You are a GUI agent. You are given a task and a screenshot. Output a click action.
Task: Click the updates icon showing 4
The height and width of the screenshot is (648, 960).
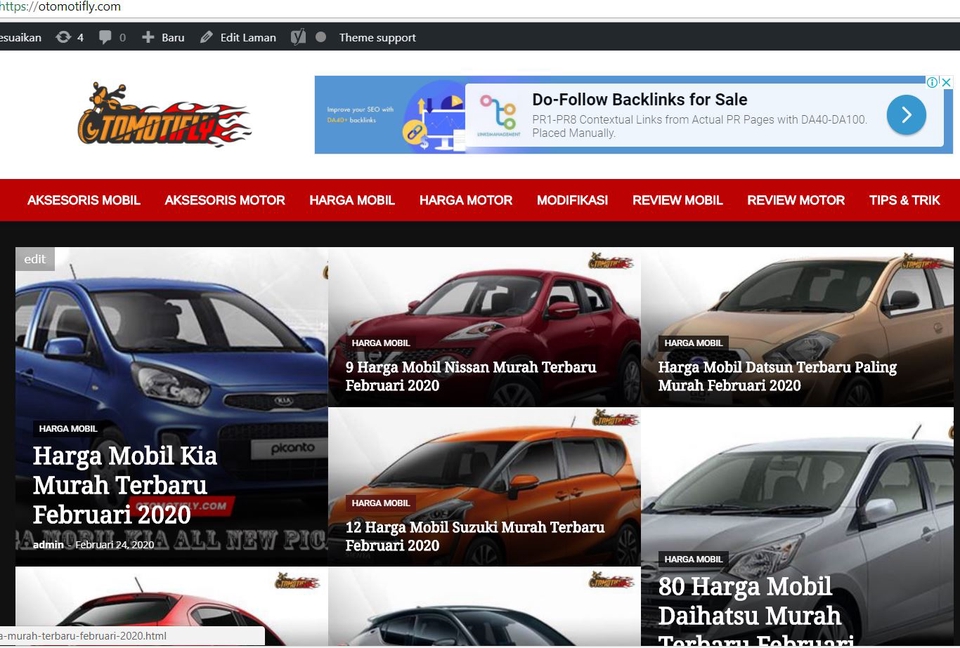tap(69, 37)
